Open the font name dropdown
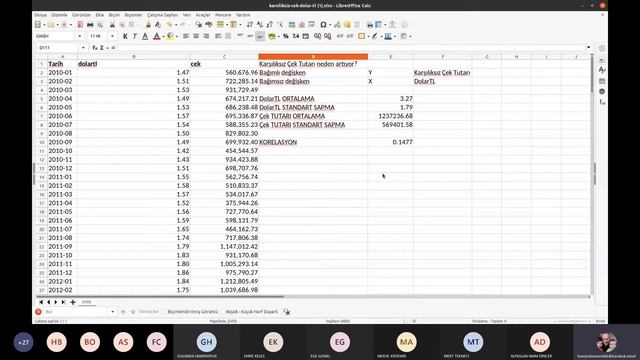 coord(79,36)
